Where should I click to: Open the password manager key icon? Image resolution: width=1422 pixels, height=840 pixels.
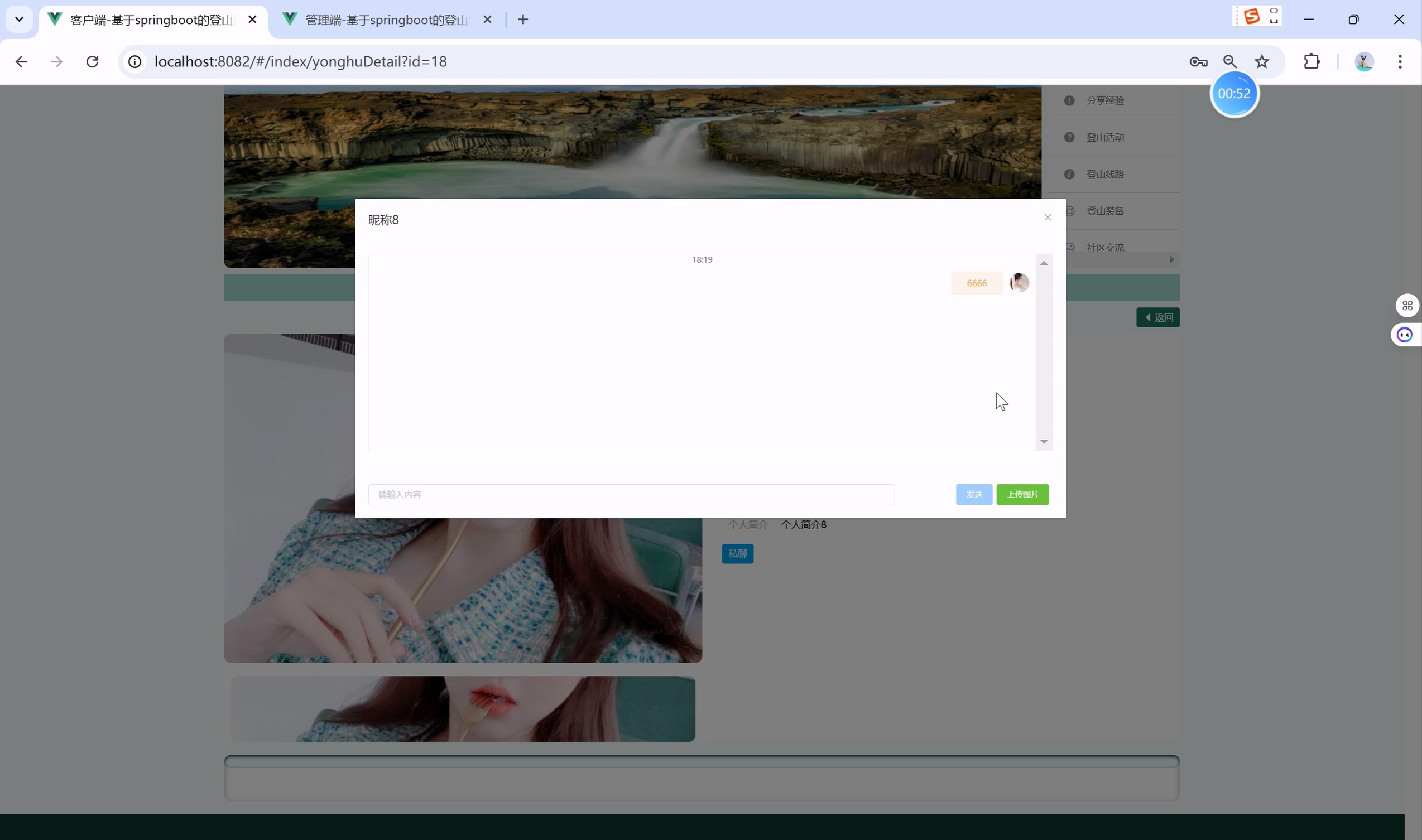(1198, 61)
